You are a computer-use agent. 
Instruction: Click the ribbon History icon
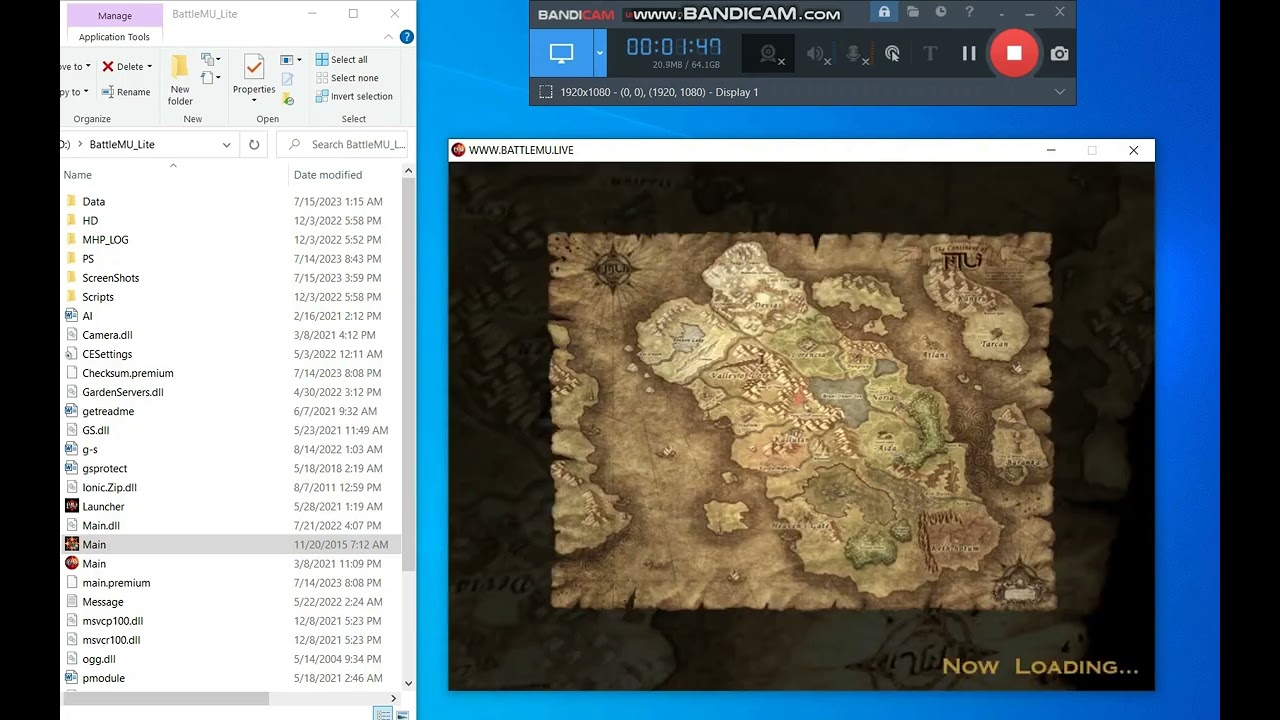click(x=288, y=98)
